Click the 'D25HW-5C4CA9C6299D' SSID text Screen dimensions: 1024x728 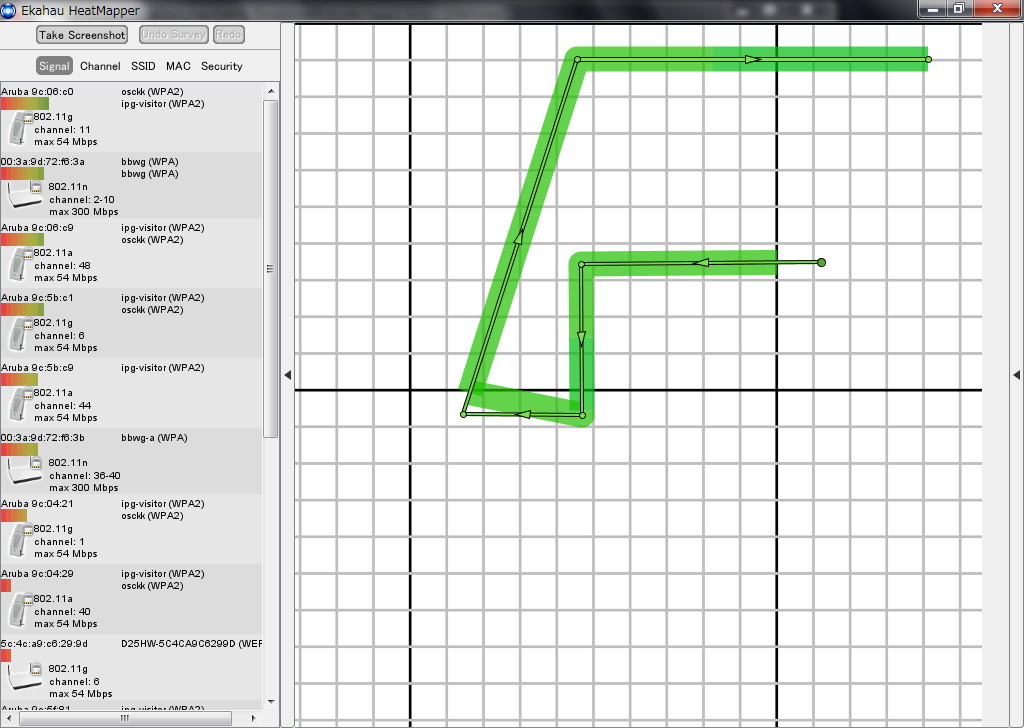pos(178,644)
